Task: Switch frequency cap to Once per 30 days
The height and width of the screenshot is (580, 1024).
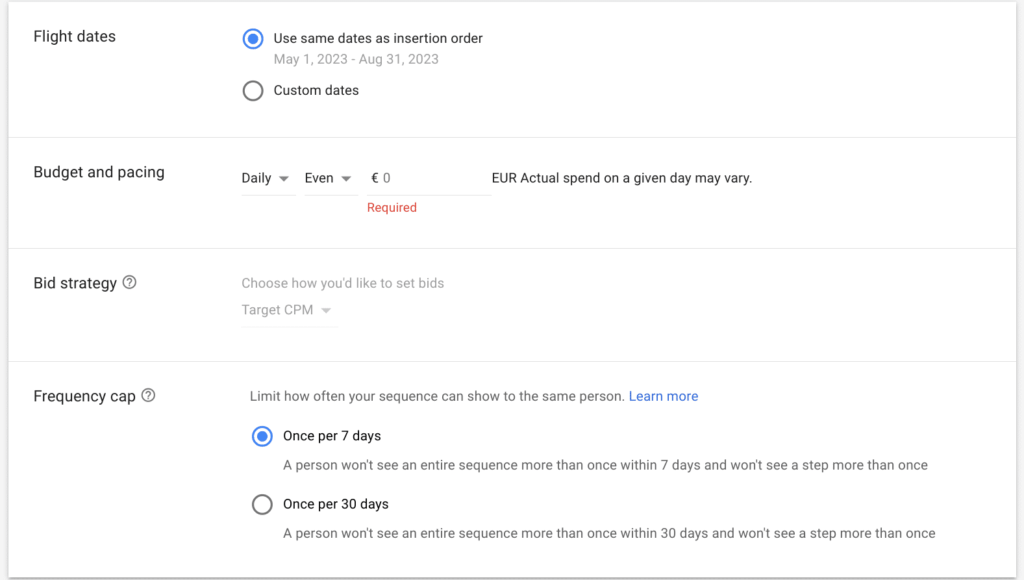Action: 262,504
